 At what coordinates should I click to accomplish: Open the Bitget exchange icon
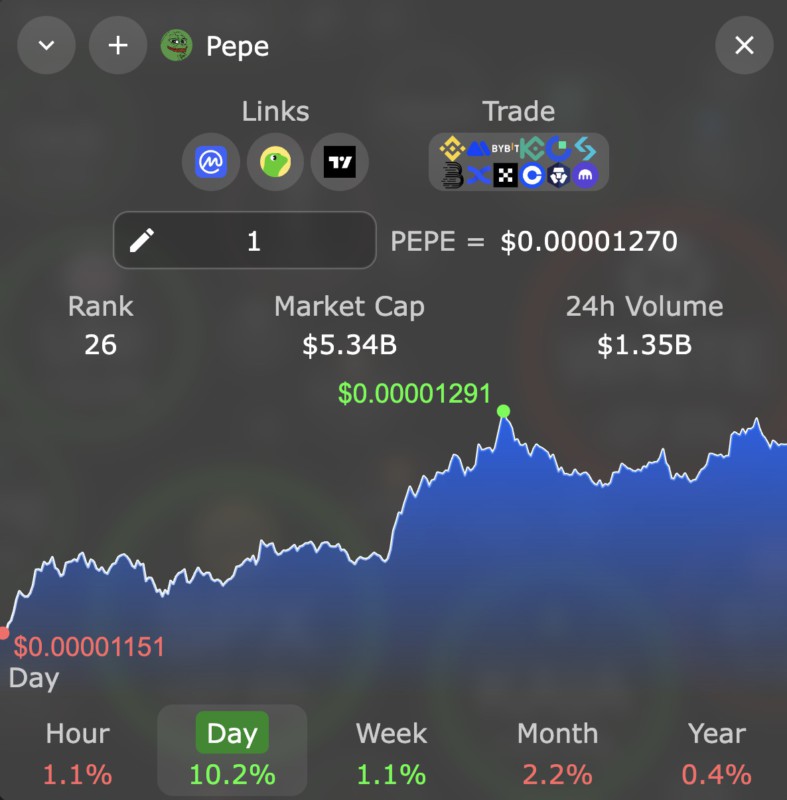tap(586, 148)
